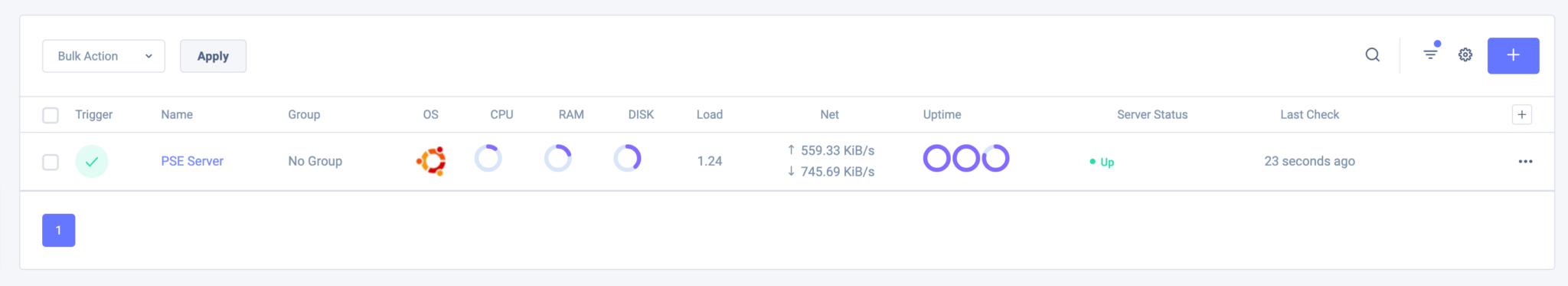Open the three-dot row actions menu

click(x=1525, y=162)
